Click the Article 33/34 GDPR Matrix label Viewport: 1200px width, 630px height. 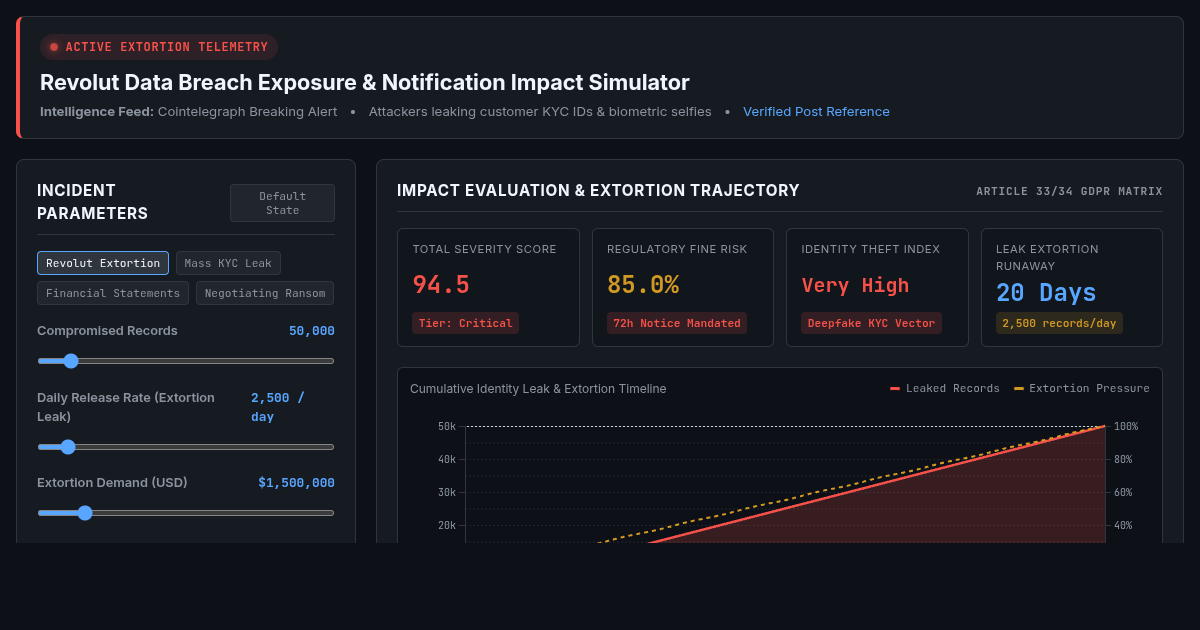coord(1069,191)
